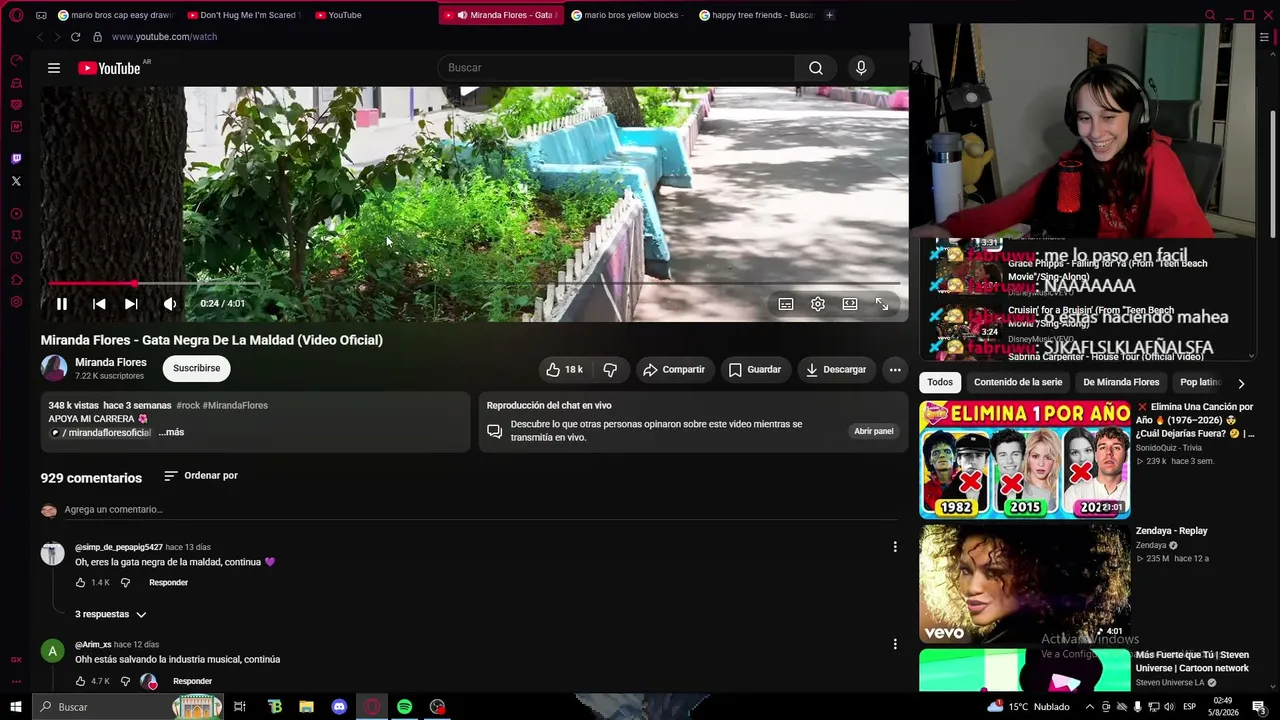Open the Miranda Flores channel avatar

pyautogui.click(x=54, y=368)
